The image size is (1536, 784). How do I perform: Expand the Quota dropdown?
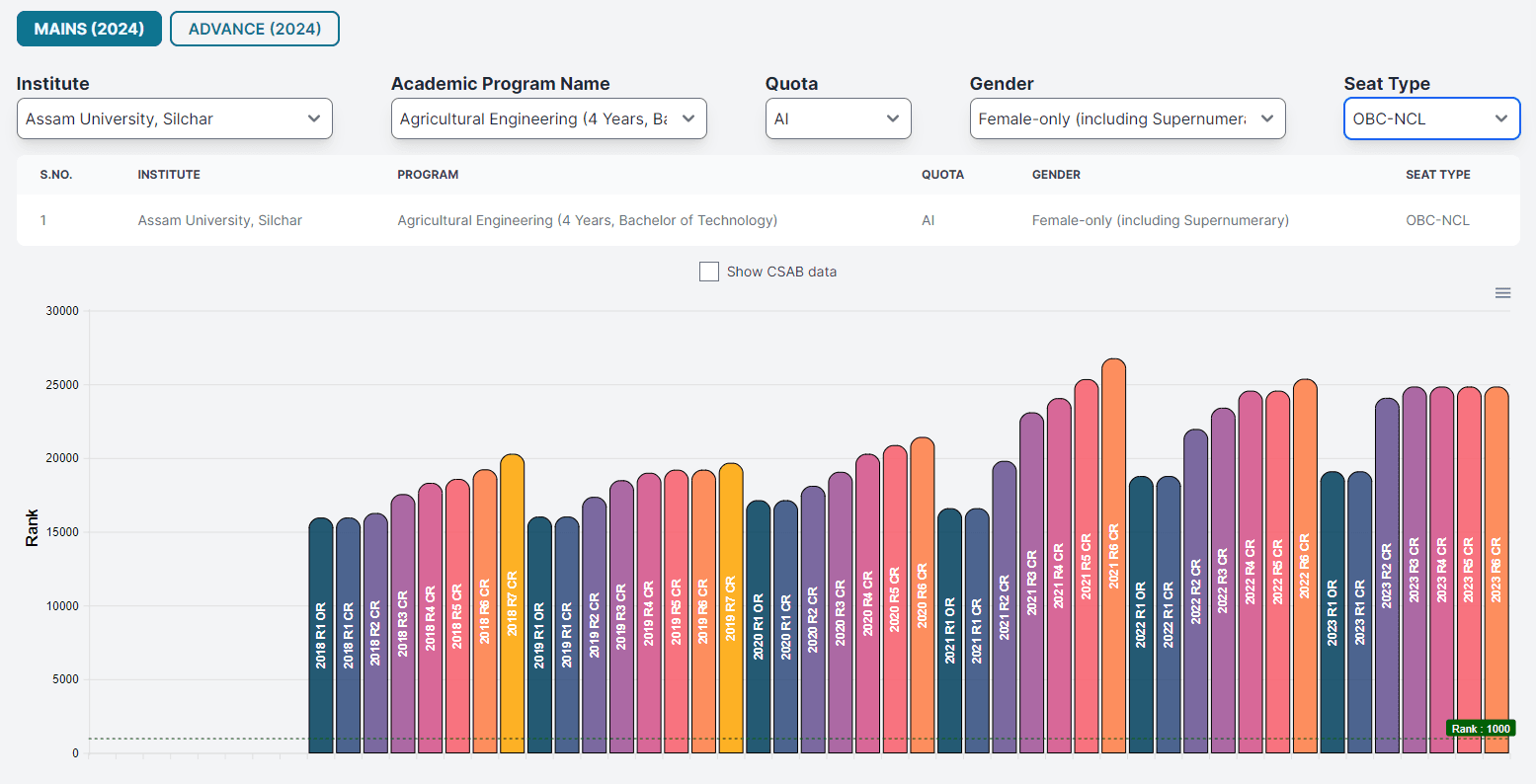(838, 118)
